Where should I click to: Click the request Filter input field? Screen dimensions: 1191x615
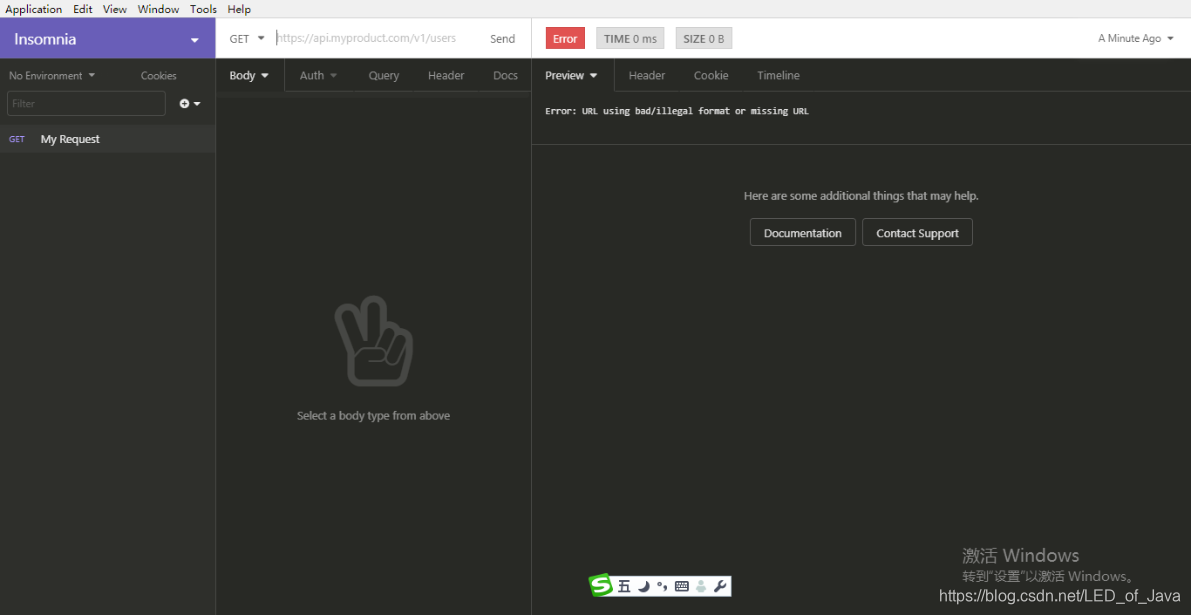(87, 103)
